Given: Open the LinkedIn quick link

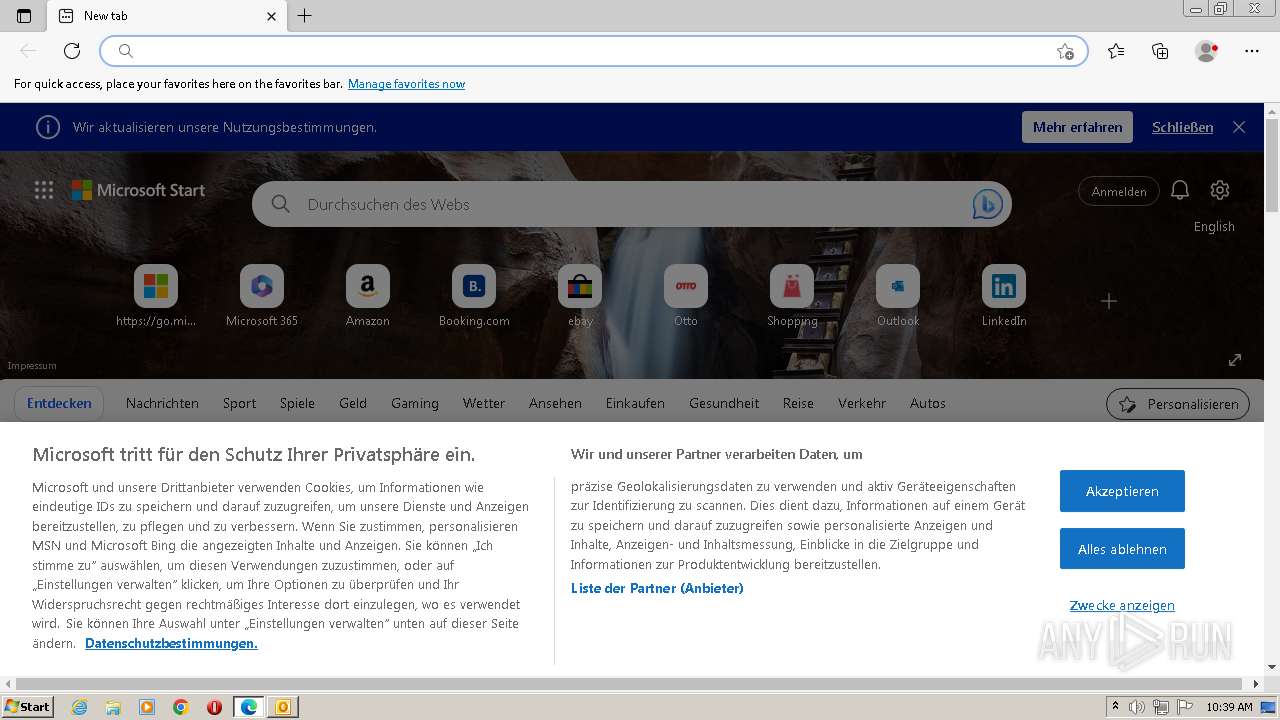Looking at the screenshot, I should (1004, 296).
